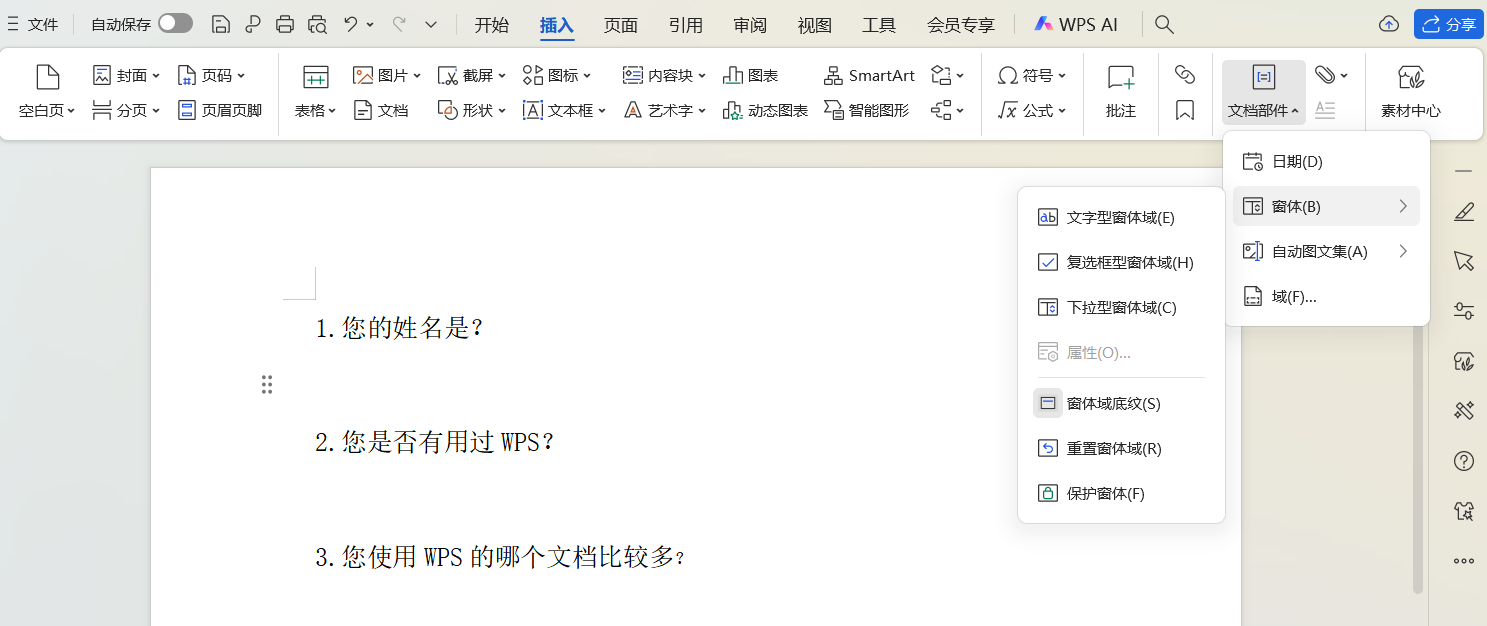Viewport: 1487px width, 626px height.
Task: Click the blue 分享 share button
Action: (x=1448, y=23)
